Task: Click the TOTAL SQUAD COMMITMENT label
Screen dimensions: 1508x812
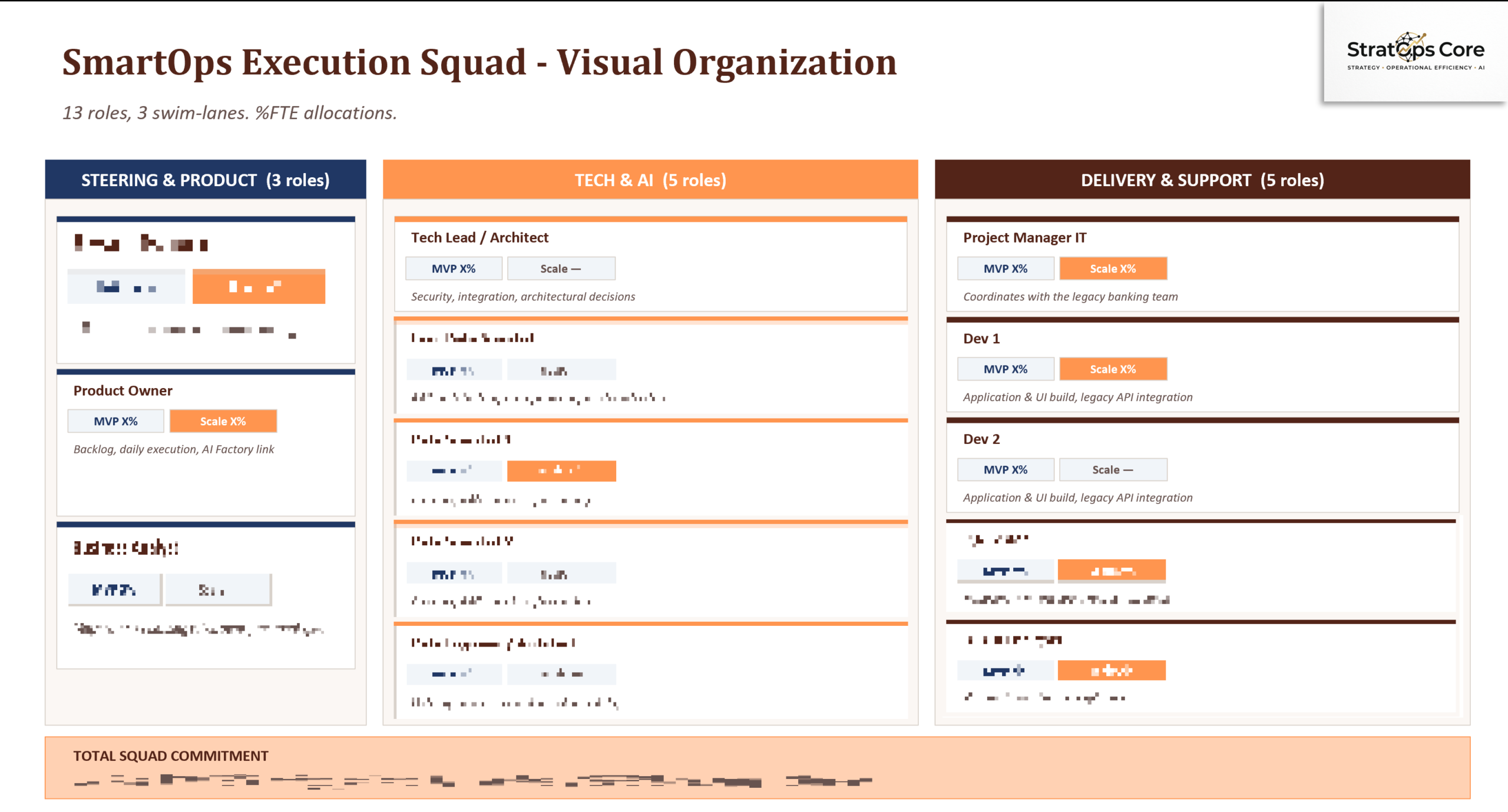Action: (171, 756)
